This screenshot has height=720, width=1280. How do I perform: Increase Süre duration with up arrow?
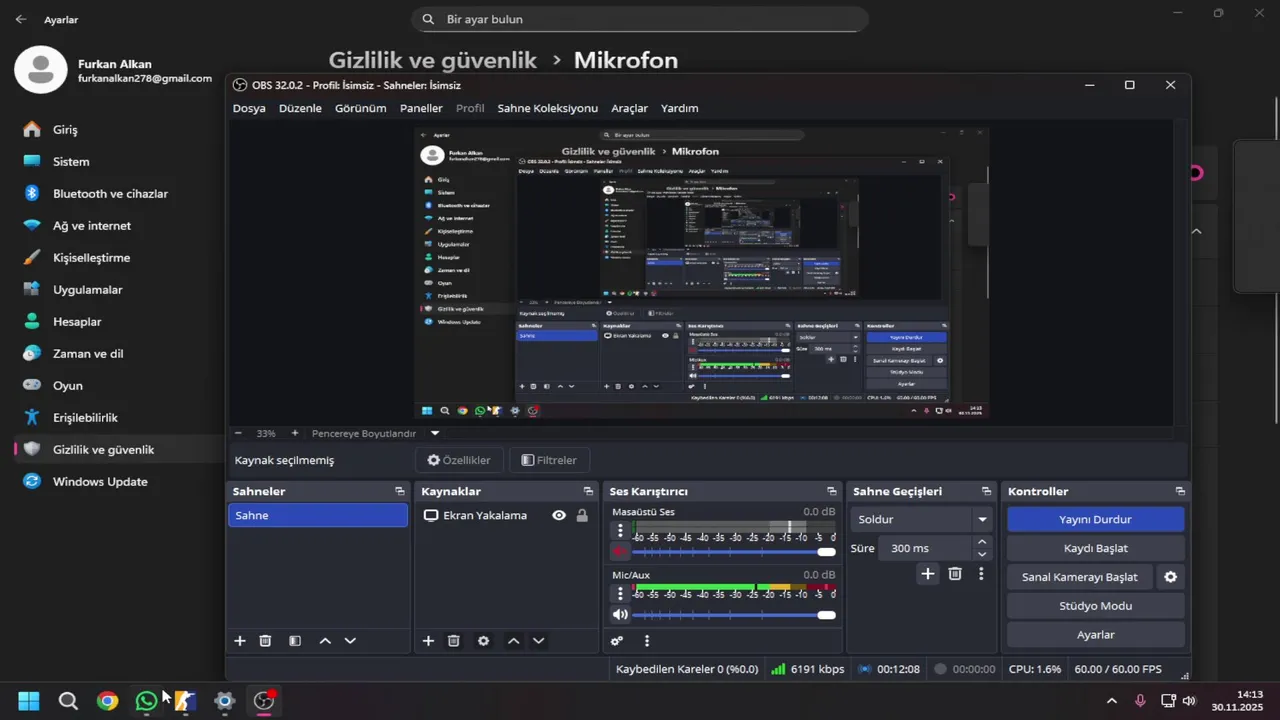tap(982, 542)
